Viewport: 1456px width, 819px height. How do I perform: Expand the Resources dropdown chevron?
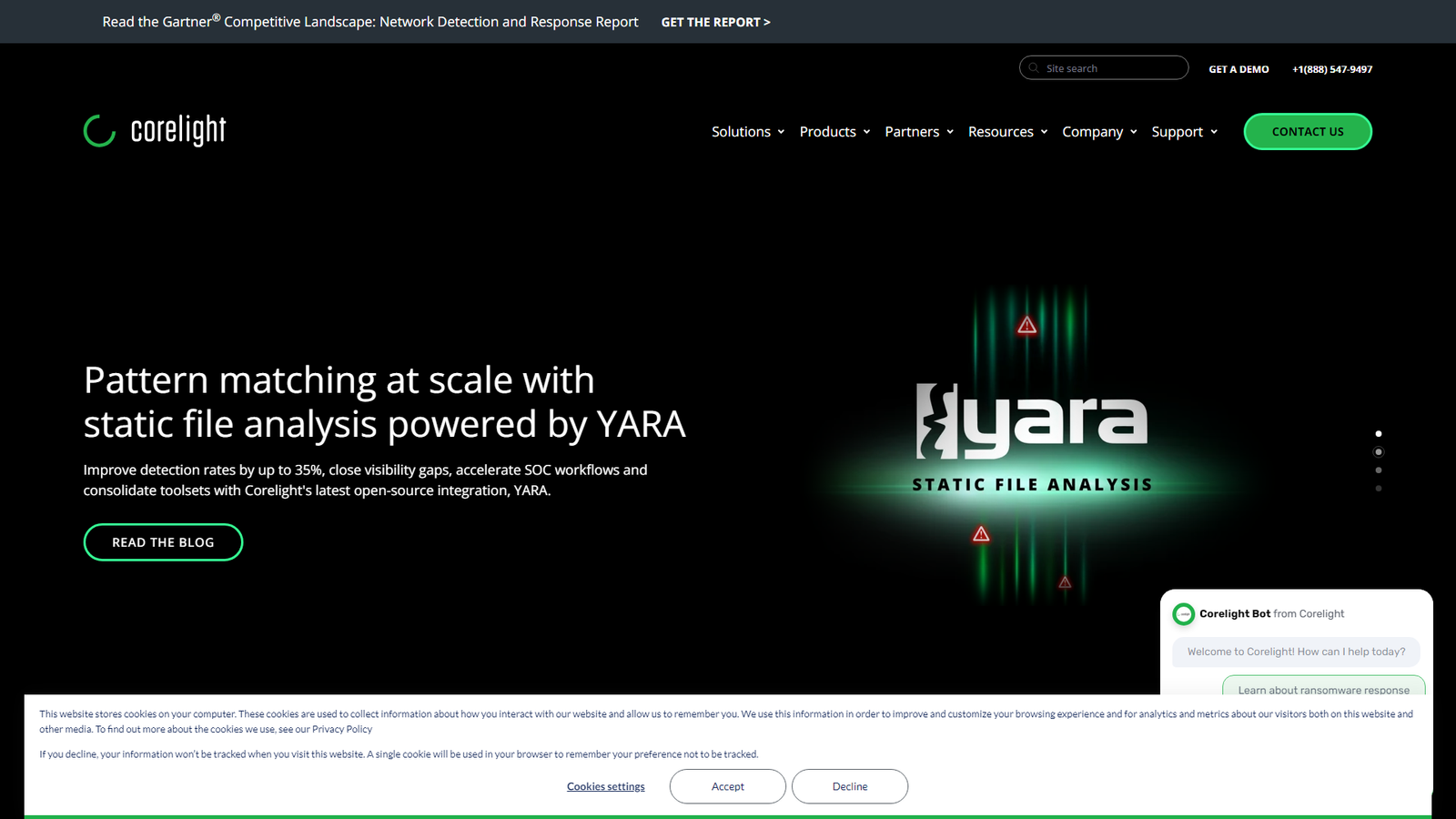pyautogui.click(x=1044, y=132)
